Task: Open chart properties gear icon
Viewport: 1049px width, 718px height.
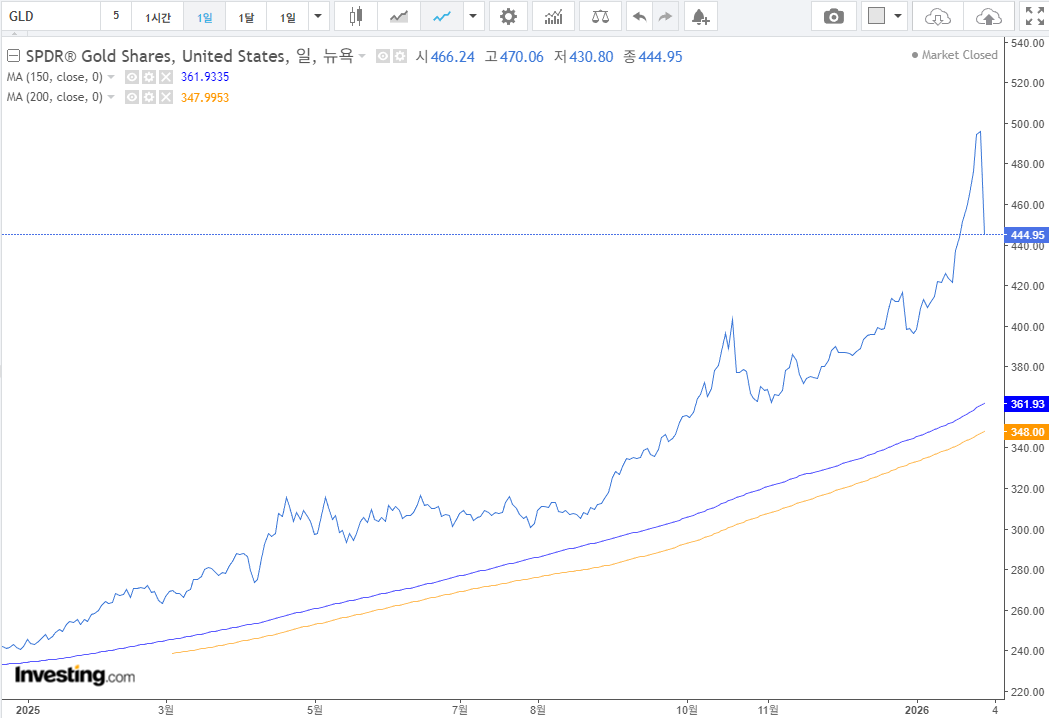Action: click(x=508, y=17)
